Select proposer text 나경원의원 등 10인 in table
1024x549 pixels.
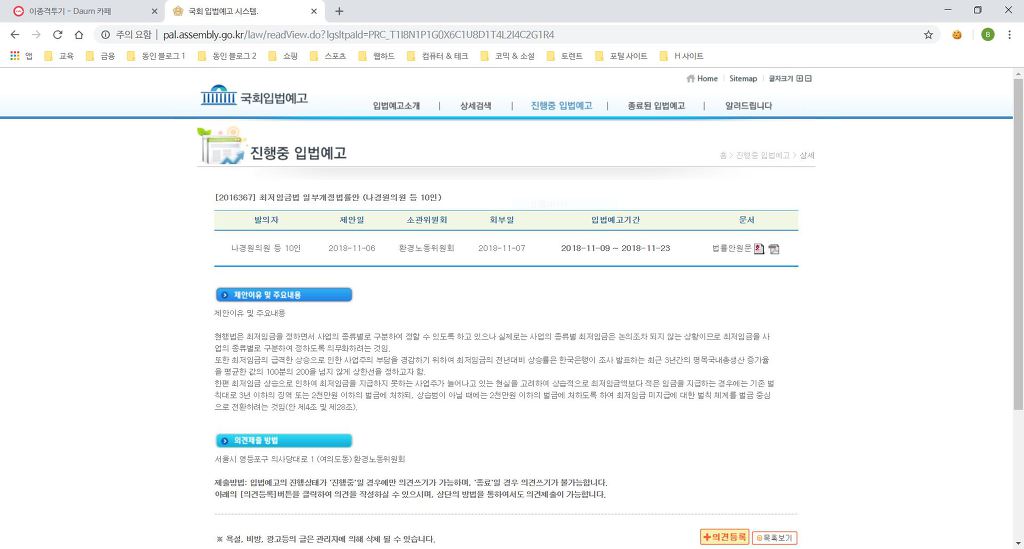[x=266, y=248]
